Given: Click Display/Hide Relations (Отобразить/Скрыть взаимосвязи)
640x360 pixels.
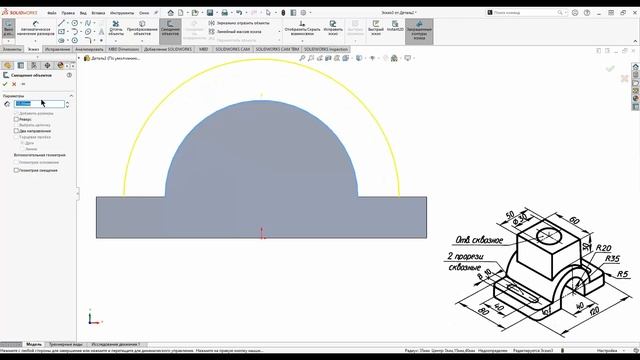Looking at the screenshot, I should [x=302, y=29].
